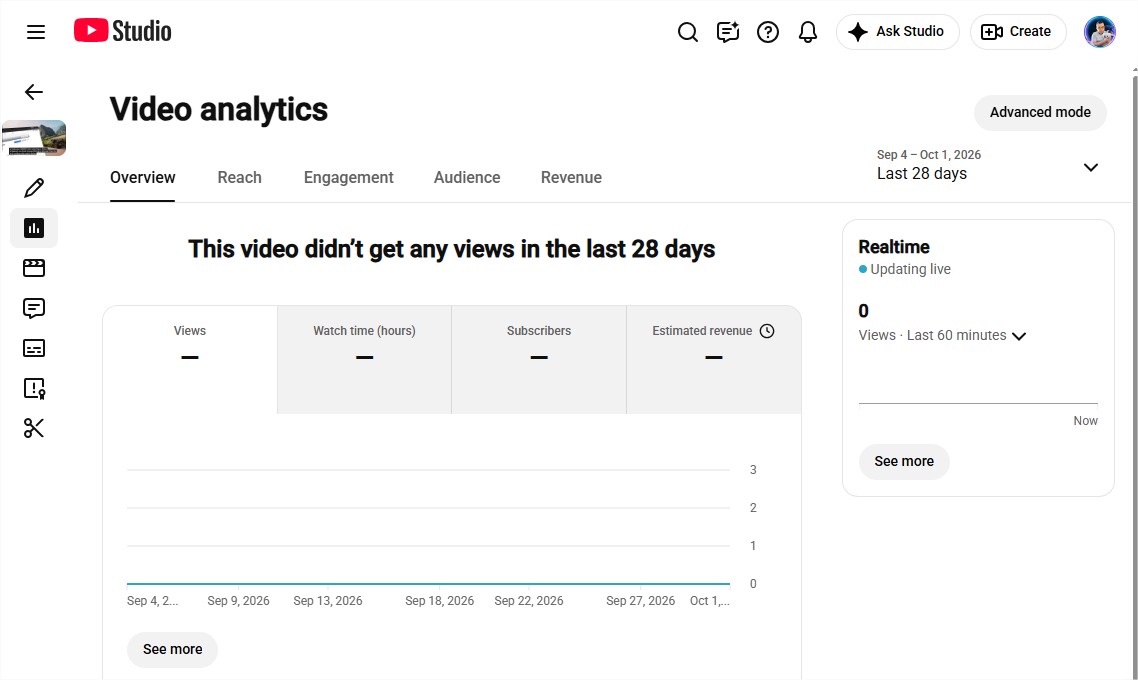Click the clock icon beside Estimated revenue
The image size is (1138, 680).
[x=767, y=331]
